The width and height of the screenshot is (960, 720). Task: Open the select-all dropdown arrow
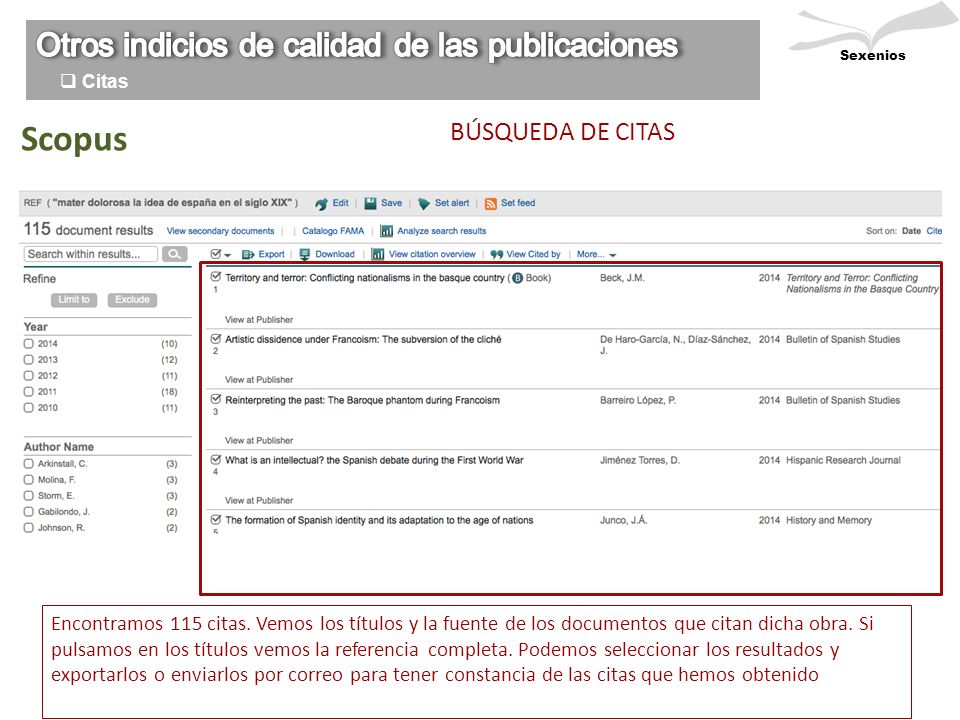point(228,255)
